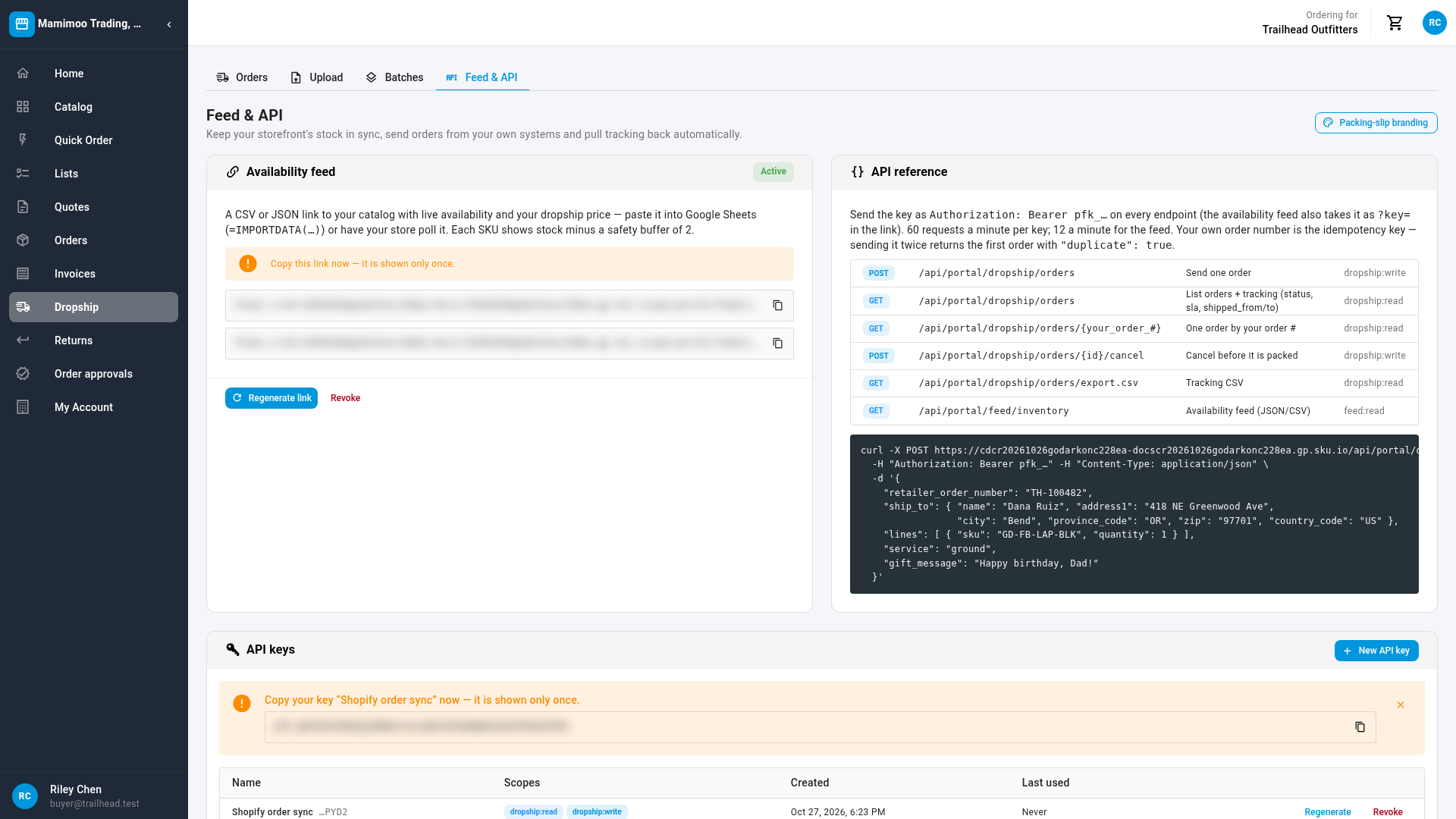Click the dropship:read scope chip
The width and height of the screenshot is (1456, 819).
pyautogui.click(x=533, y=812)
